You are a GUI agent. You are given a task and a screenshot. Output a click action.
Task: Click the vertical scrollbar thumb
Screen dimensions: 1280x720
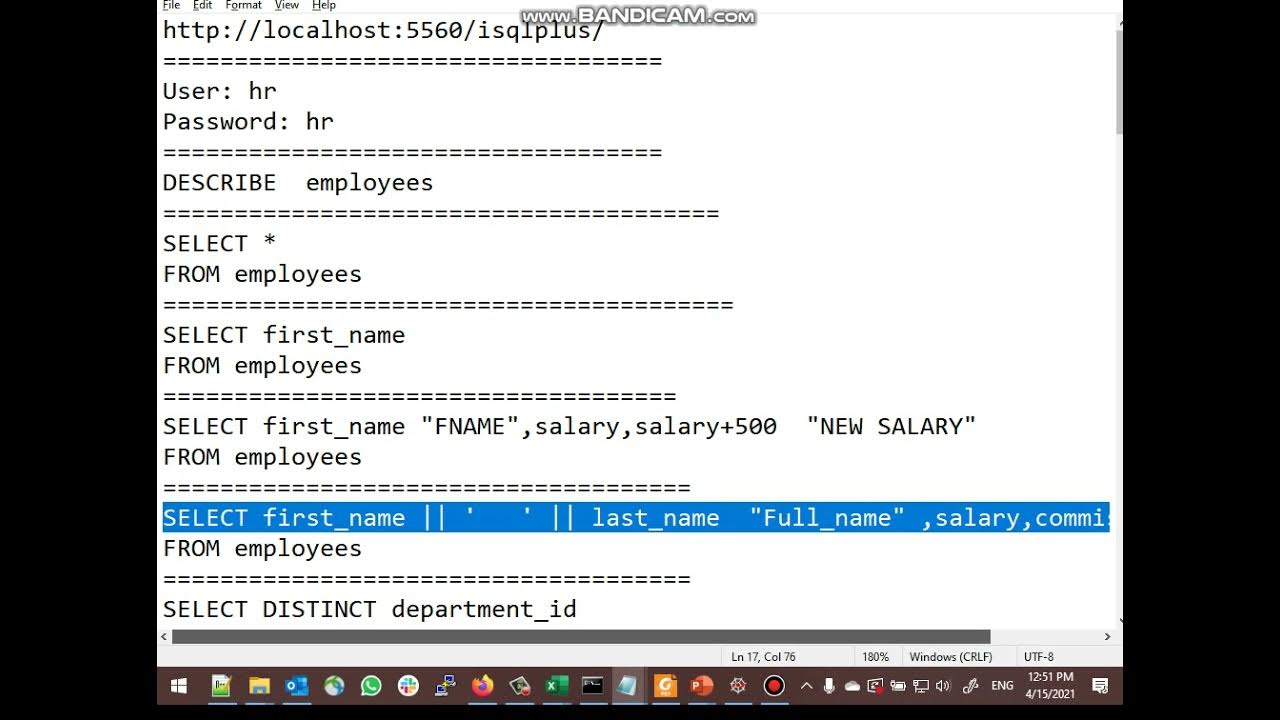point(1119,82)
